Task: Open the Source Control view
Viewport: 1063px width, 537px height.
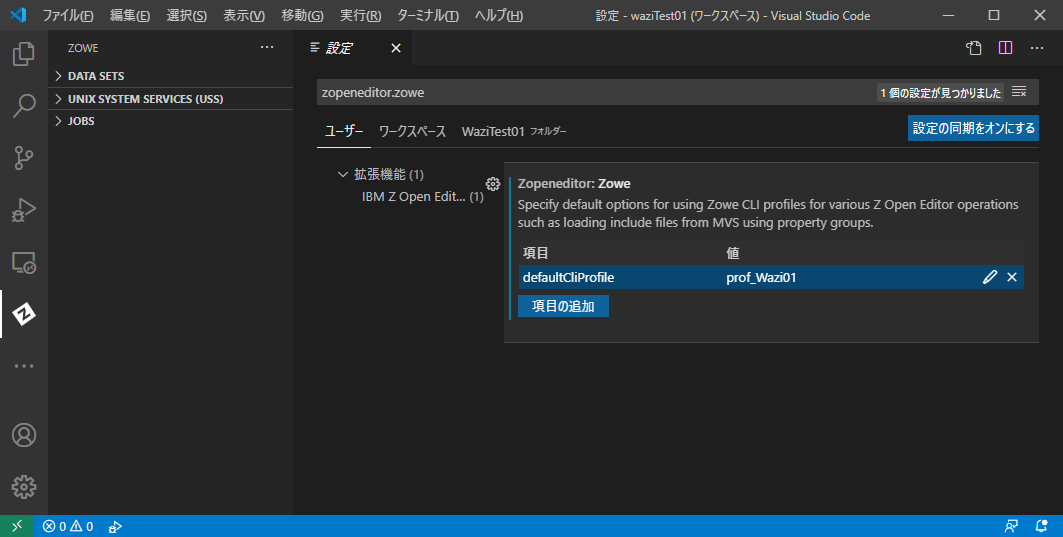Action: click(24, 158)
